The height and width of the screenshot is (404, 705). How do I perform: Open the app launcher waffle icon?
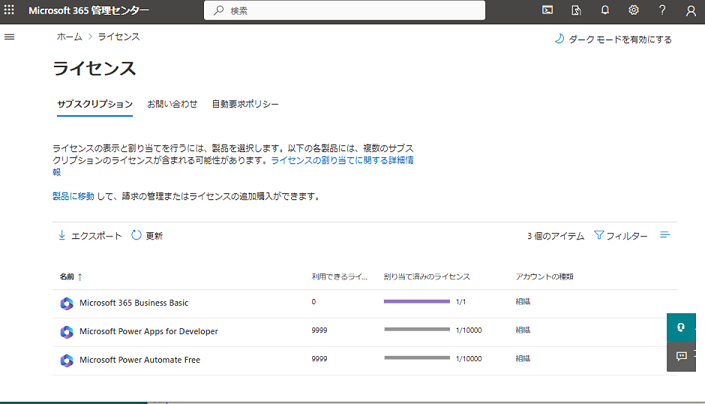click(x=9, y=10)
